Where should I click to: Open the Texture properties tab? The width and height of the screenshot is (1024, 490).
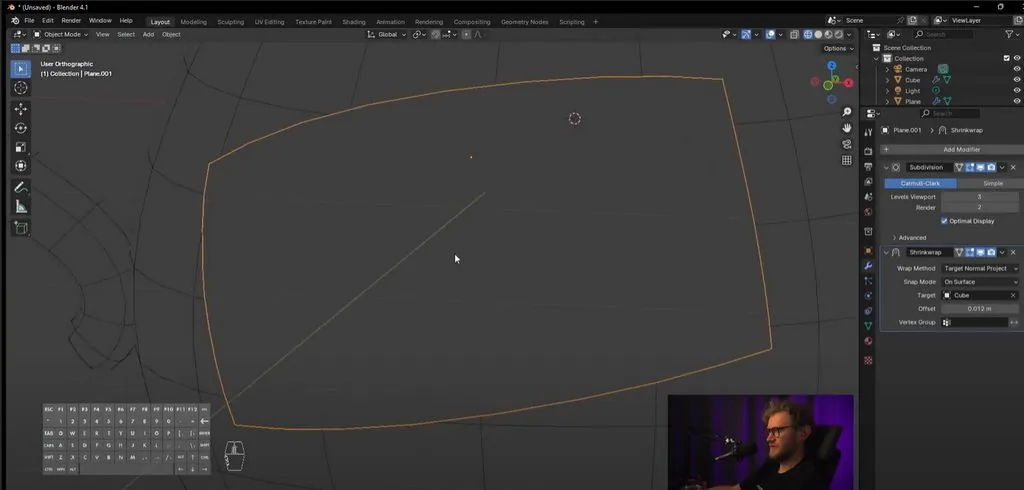[868, 360]
